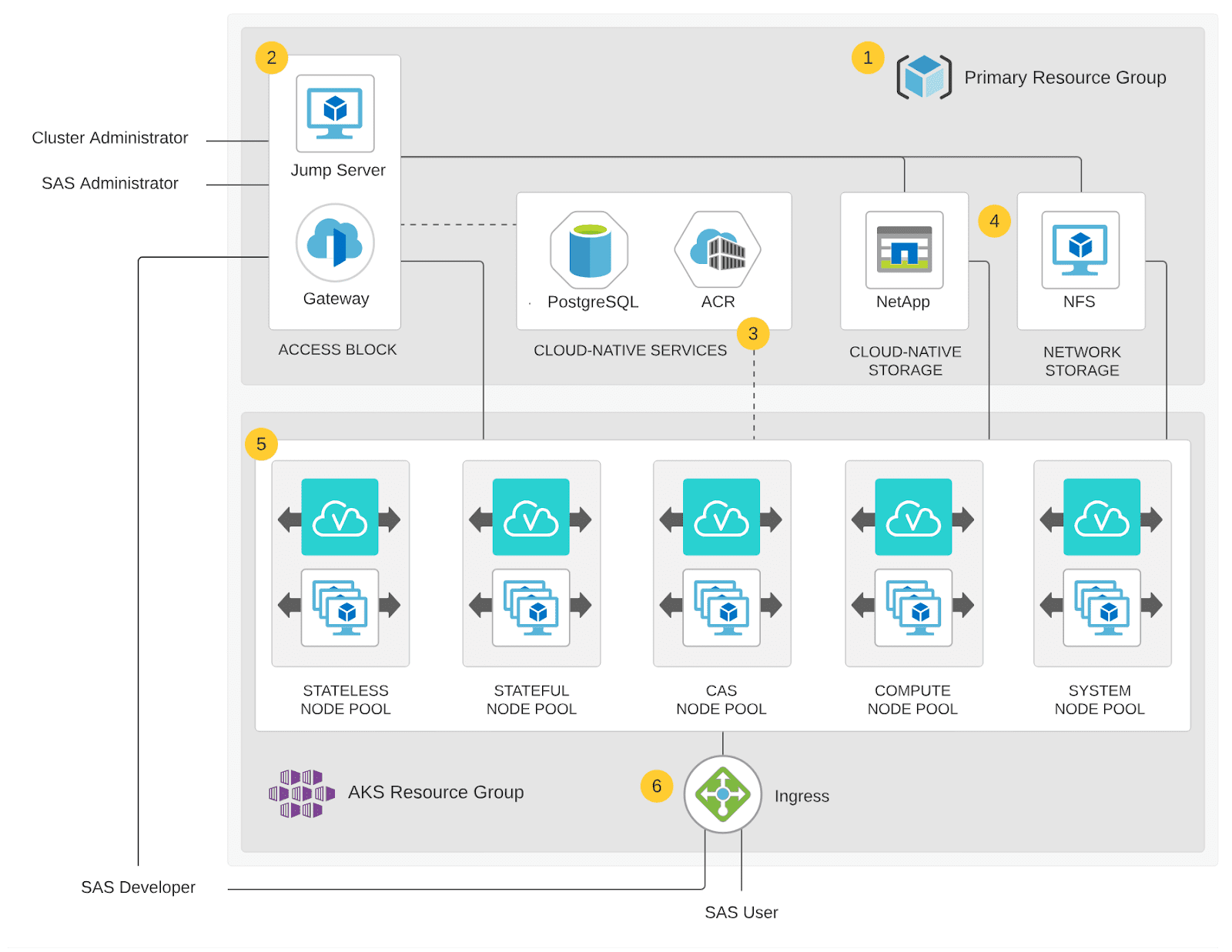Select the System node pool VM icon

point(1102,607)
